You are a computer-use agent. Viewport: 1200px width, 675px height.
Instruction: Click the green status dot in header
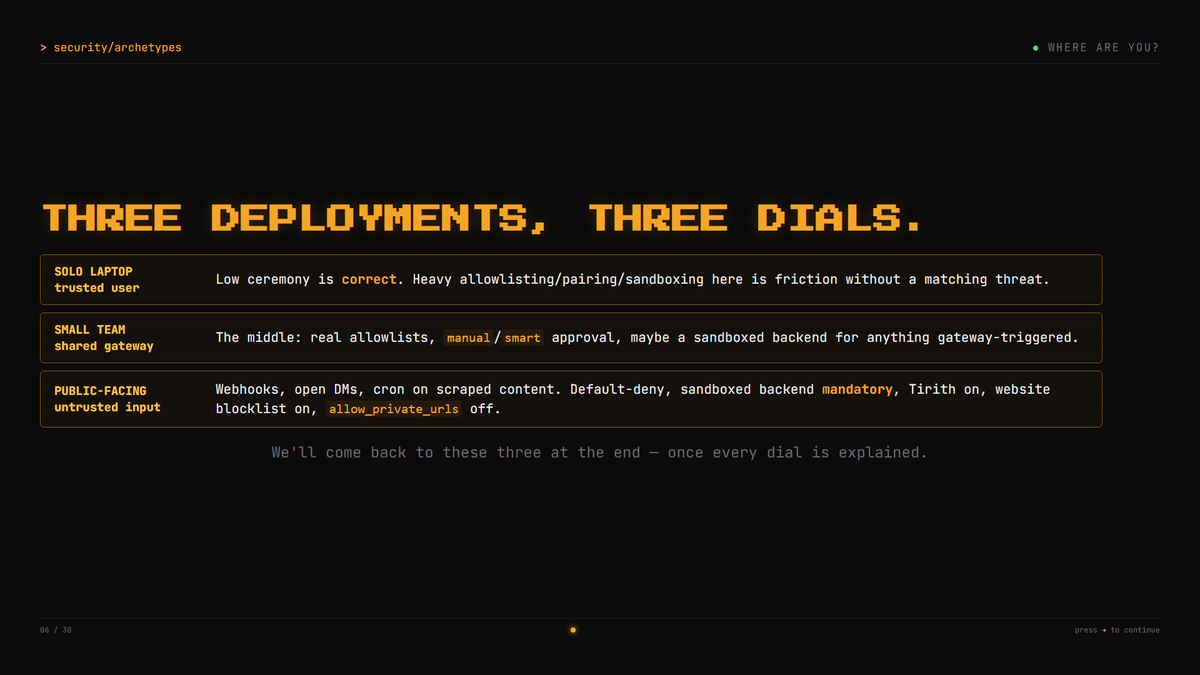point(1035,48)
